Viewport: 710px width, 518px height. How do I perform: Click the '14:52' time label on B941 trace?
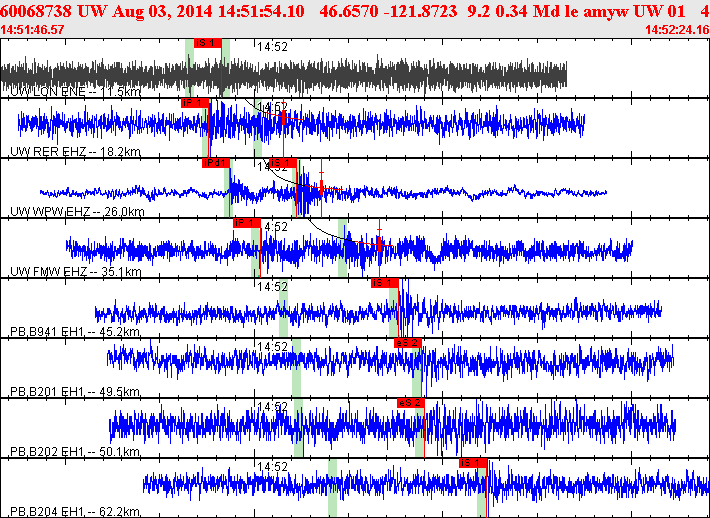273,287
